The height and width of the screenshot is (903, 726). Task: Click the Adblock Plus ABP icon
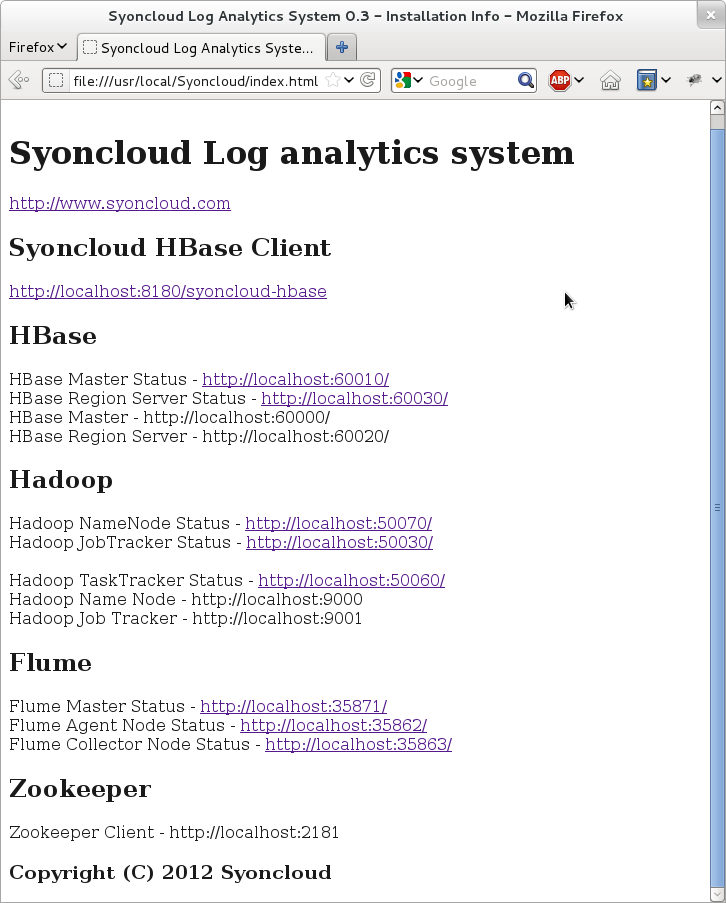[x=560, y=80]
